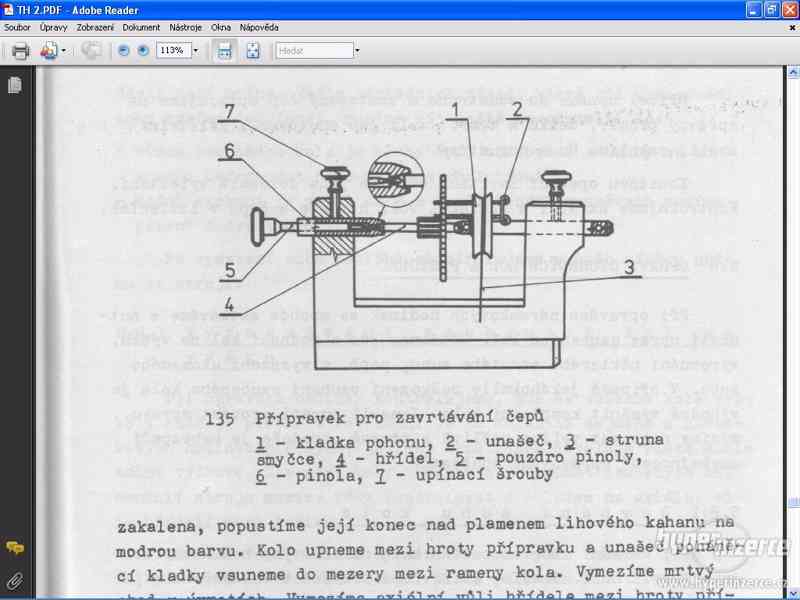
Task: Click the vertical scrollbar up arrow
Action: 792,72
